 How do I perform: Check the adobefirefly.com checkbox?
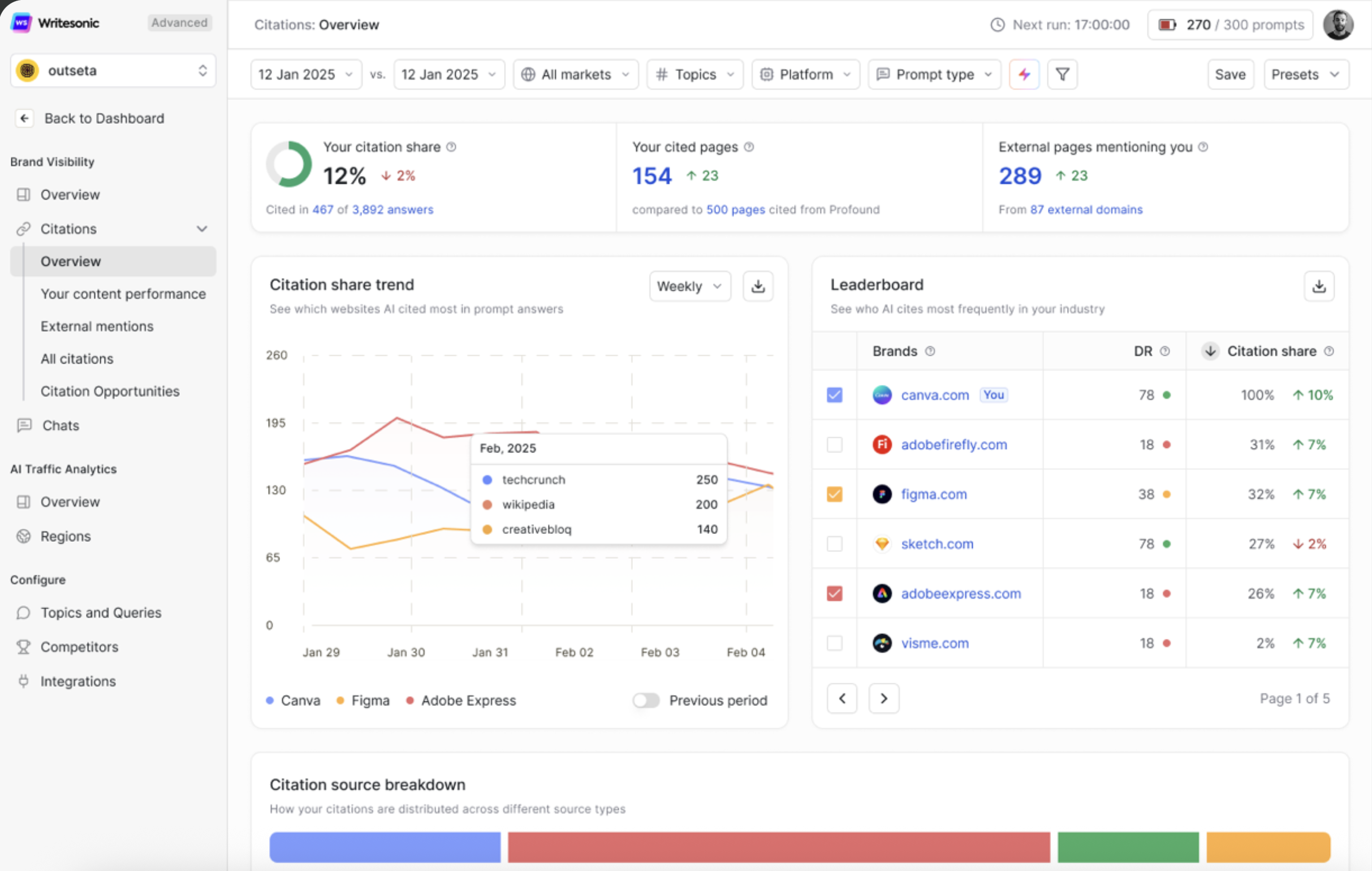pos(834,445)
